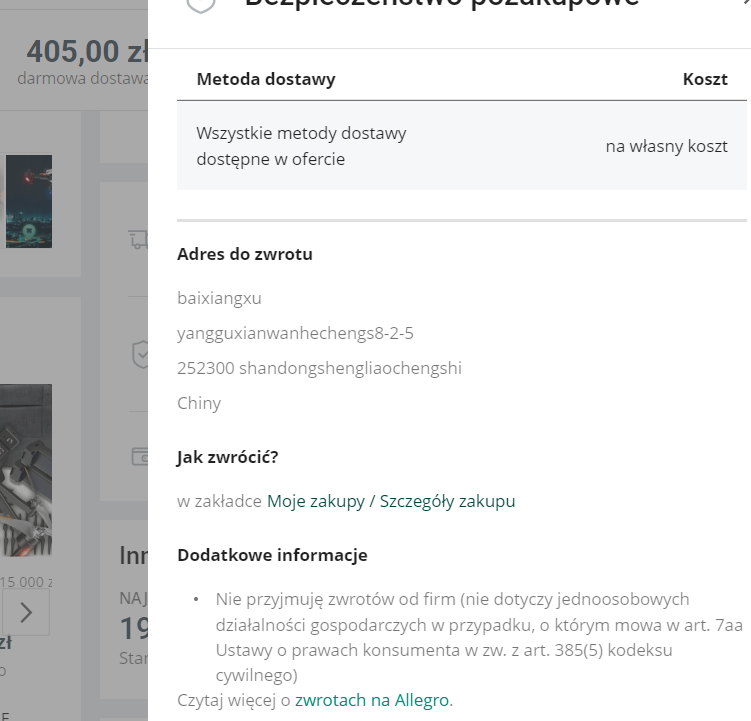Click the Metoda dostawy column header
The width and height of the screenshot is (751, 721).
[266, 79]
